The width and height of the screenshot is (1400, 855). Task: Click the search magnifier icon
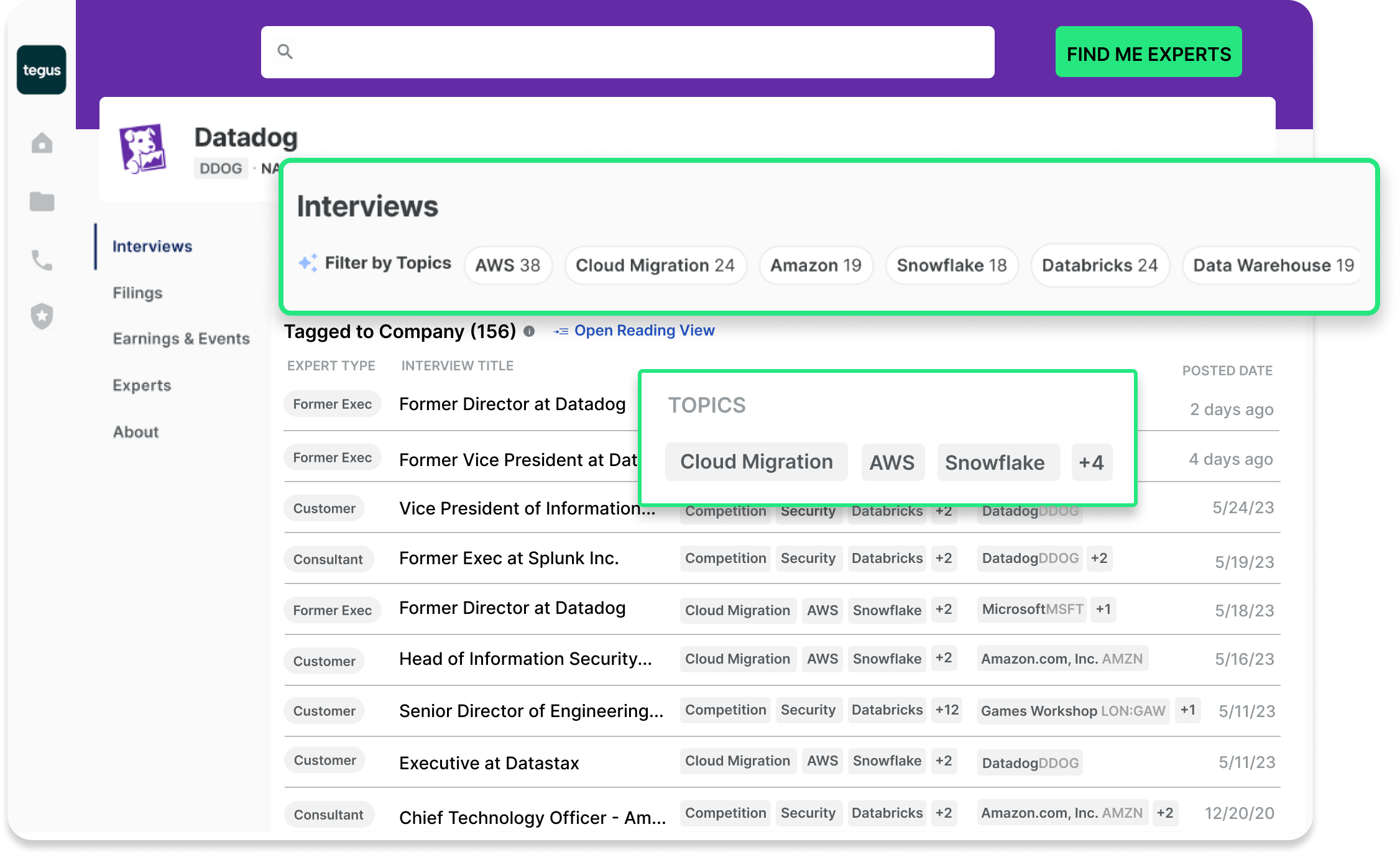tap(285, 52)
